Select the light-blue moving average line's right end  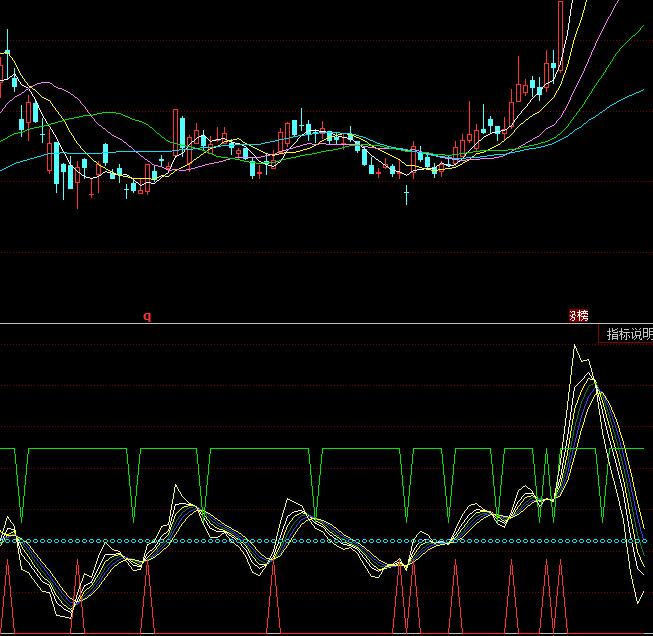[x=642, y=90]
